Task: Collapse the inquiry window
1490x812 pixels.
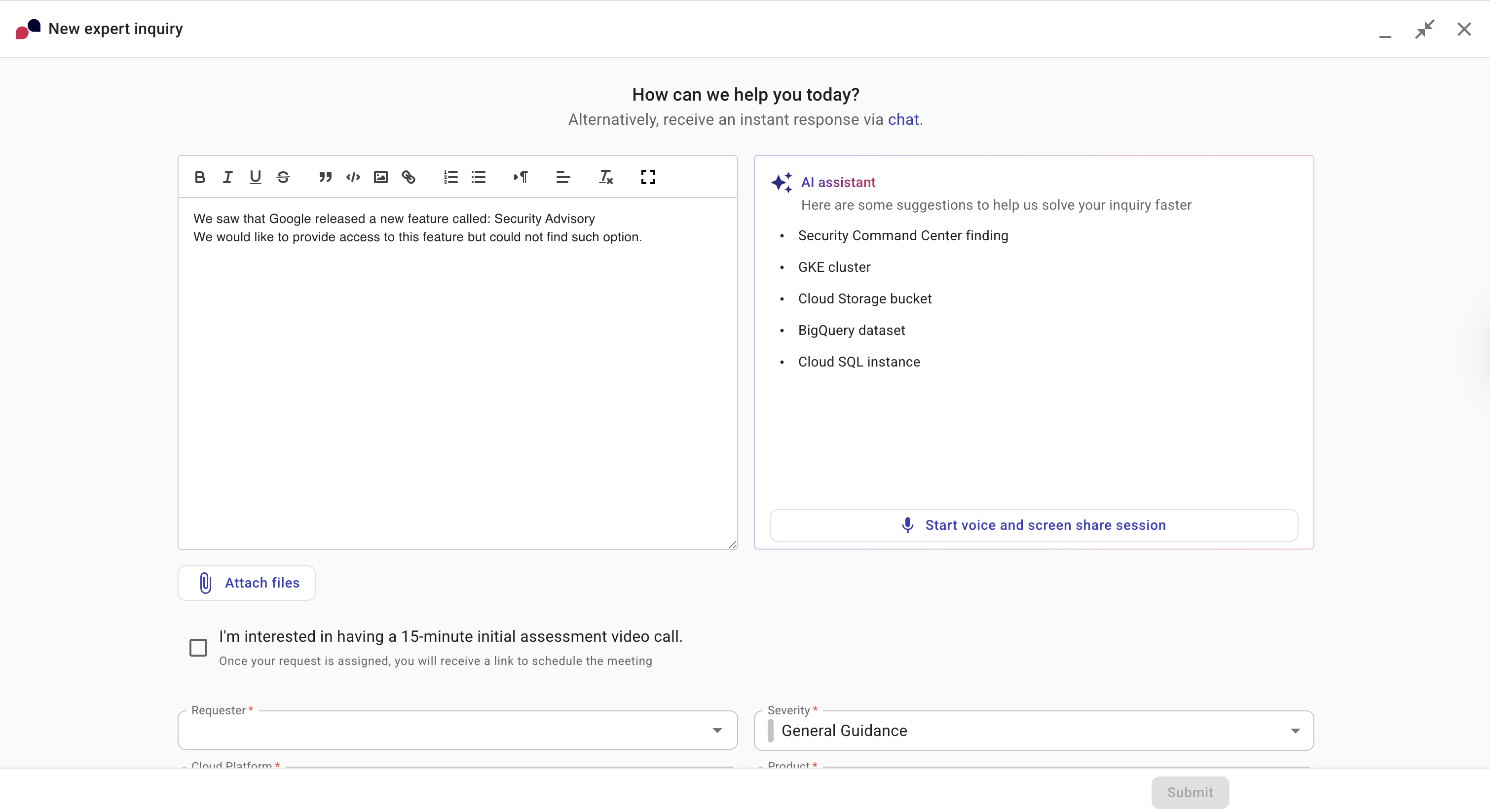Action: (1425, 29)
